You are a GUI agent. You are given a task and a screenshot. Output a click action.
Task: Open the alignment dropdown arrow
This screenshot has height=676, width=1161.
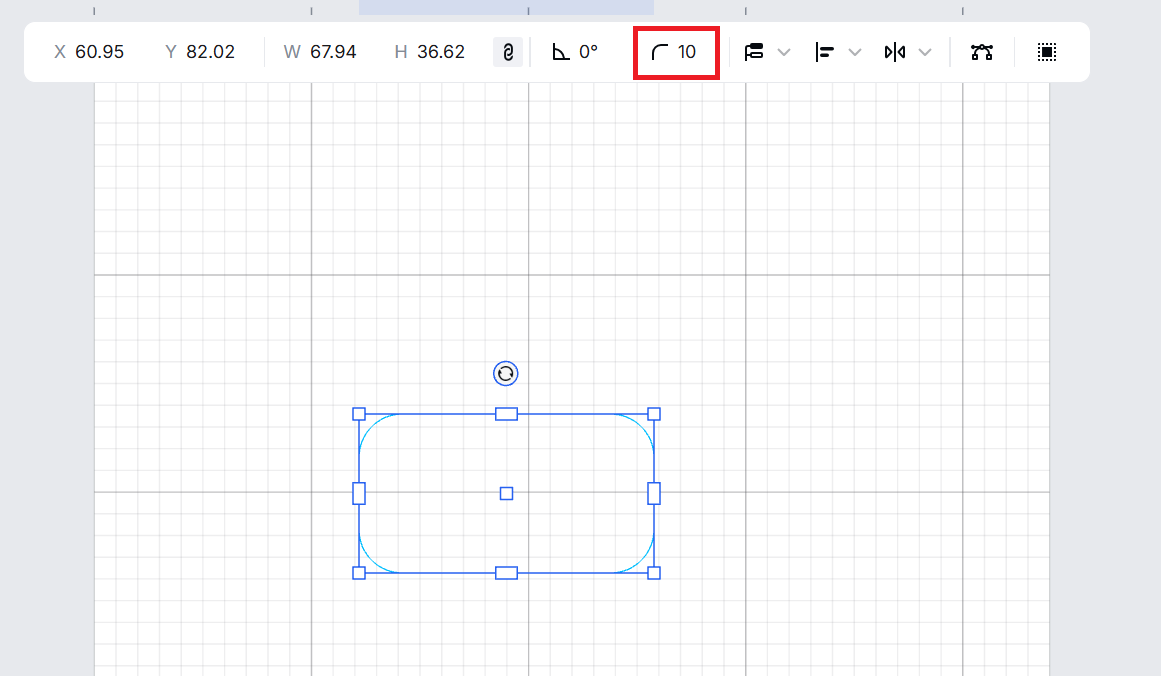click(855, 52)
